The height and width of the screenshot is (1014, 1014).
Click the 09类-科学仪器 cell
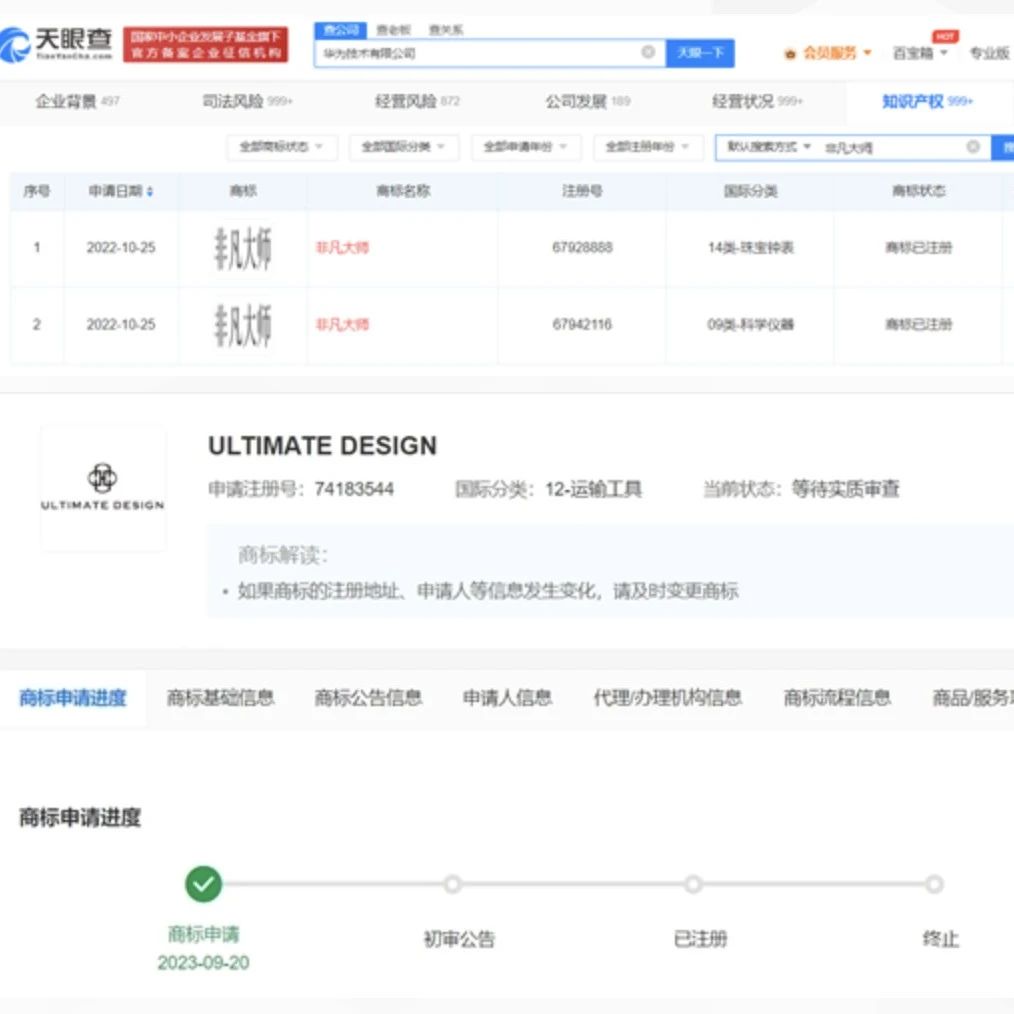pos(750,325)
